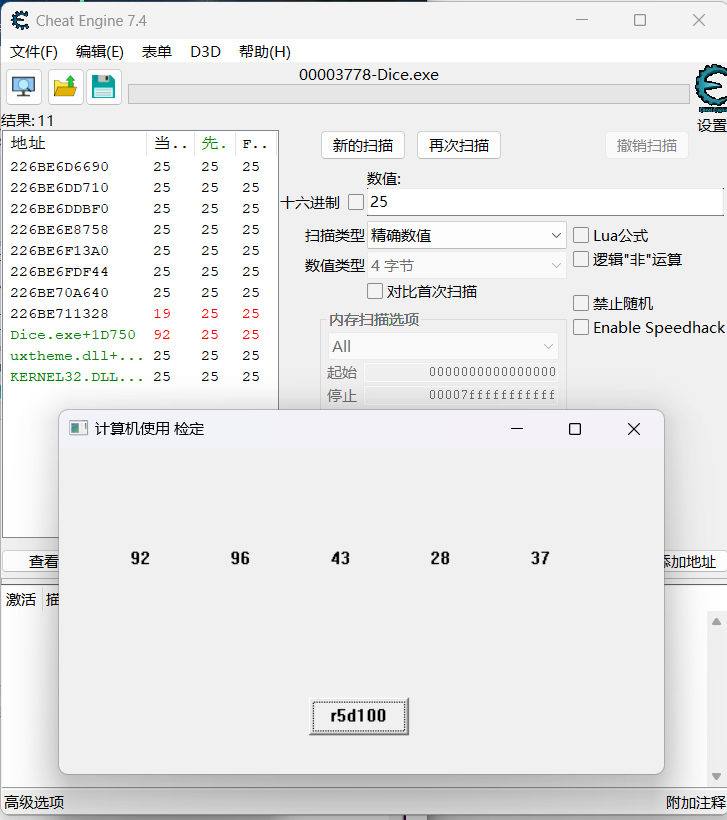Screen dimensions: 727x820
Task: Maximize the 计算机使用 检定 window
Action: click(575, 429)
